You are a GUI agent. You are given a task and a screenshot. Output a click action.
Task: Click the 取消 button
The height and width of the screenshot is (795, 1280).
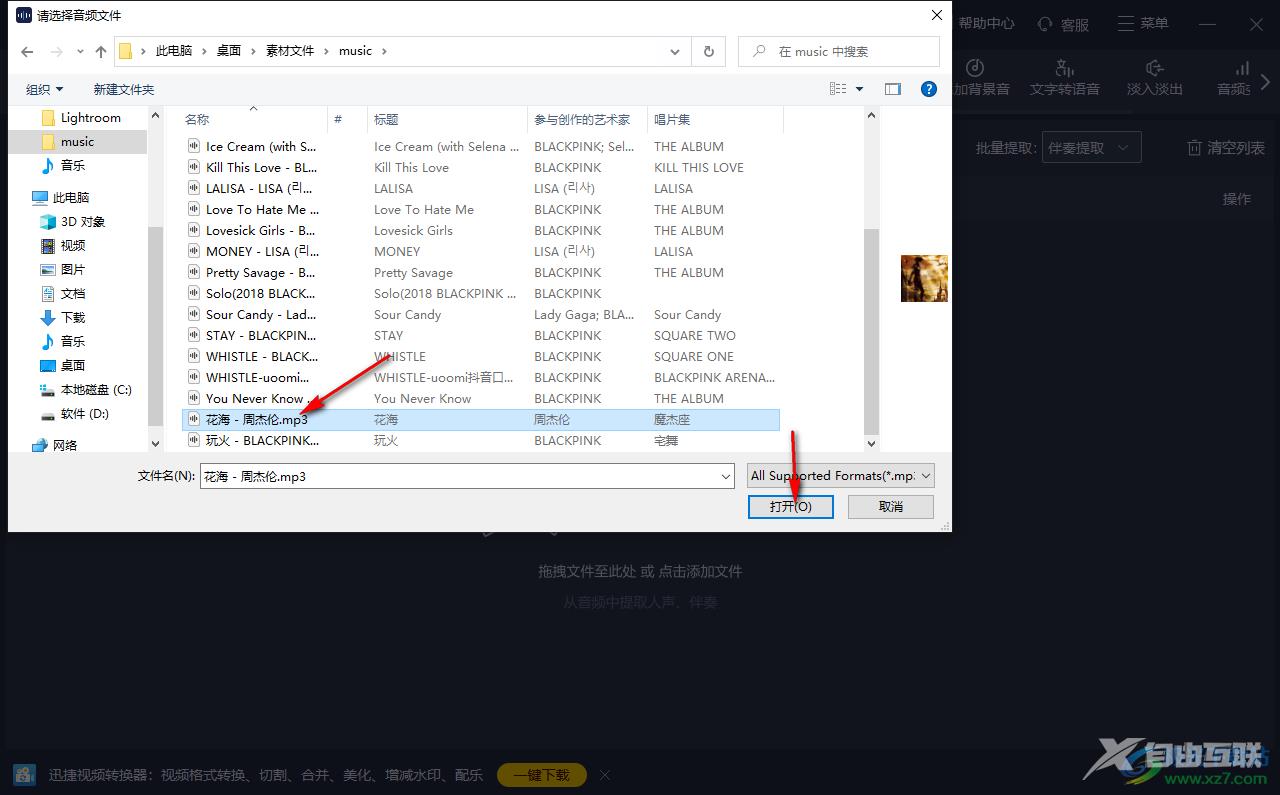coord(891,507)
